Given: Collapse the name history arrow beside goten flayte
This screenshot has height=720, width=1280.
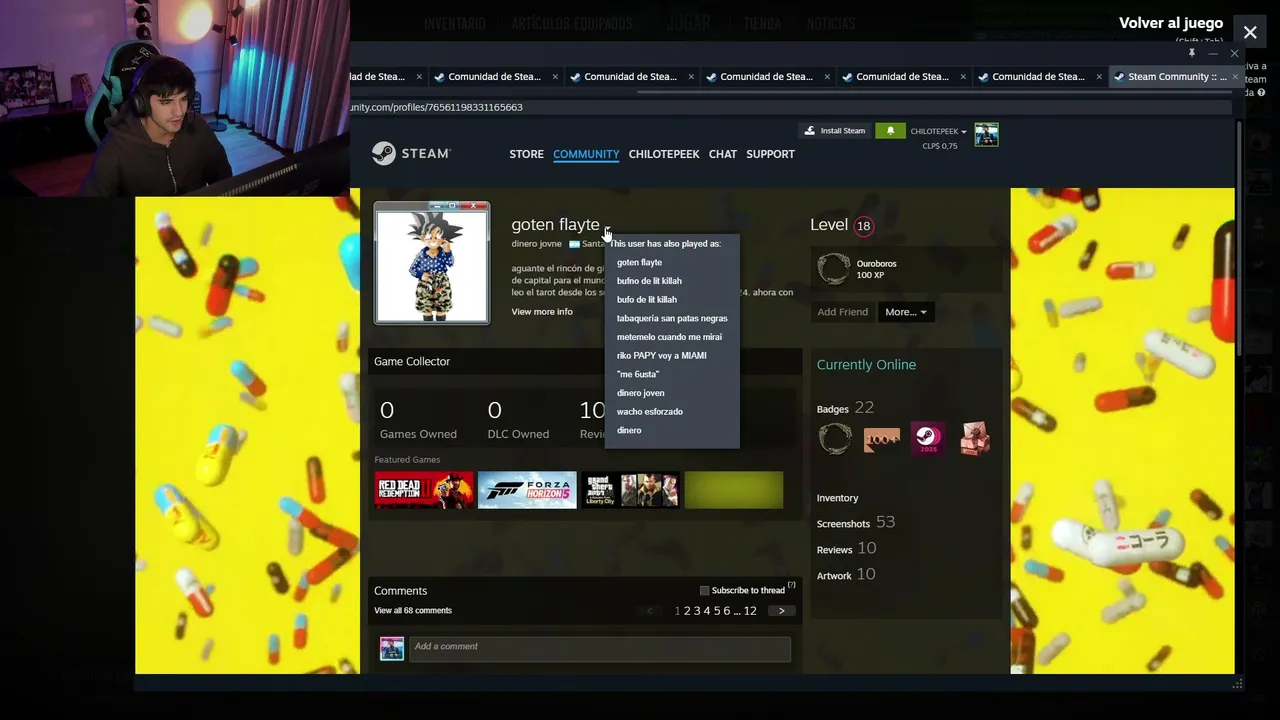Looking at the screenshot, I should (x=607, y=230).
